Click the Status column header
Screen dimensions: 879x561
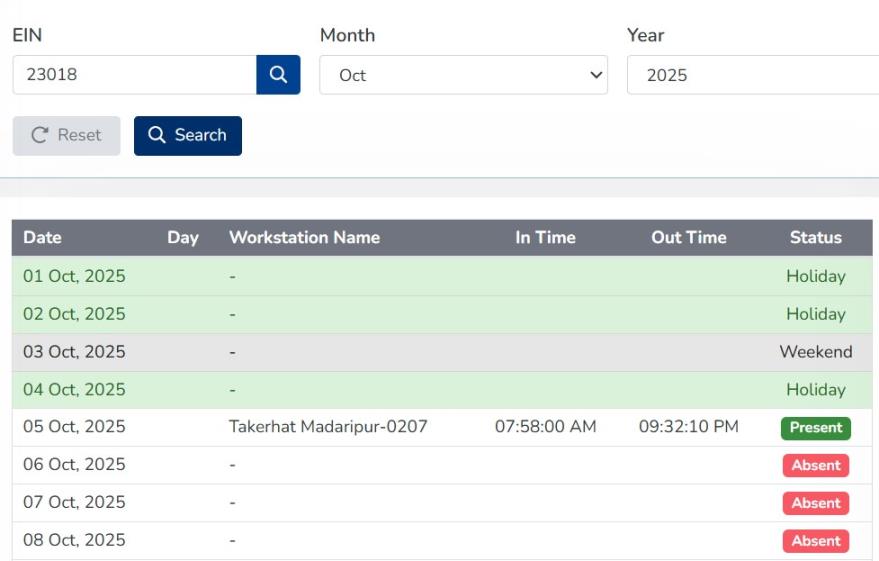pos(815,238)
